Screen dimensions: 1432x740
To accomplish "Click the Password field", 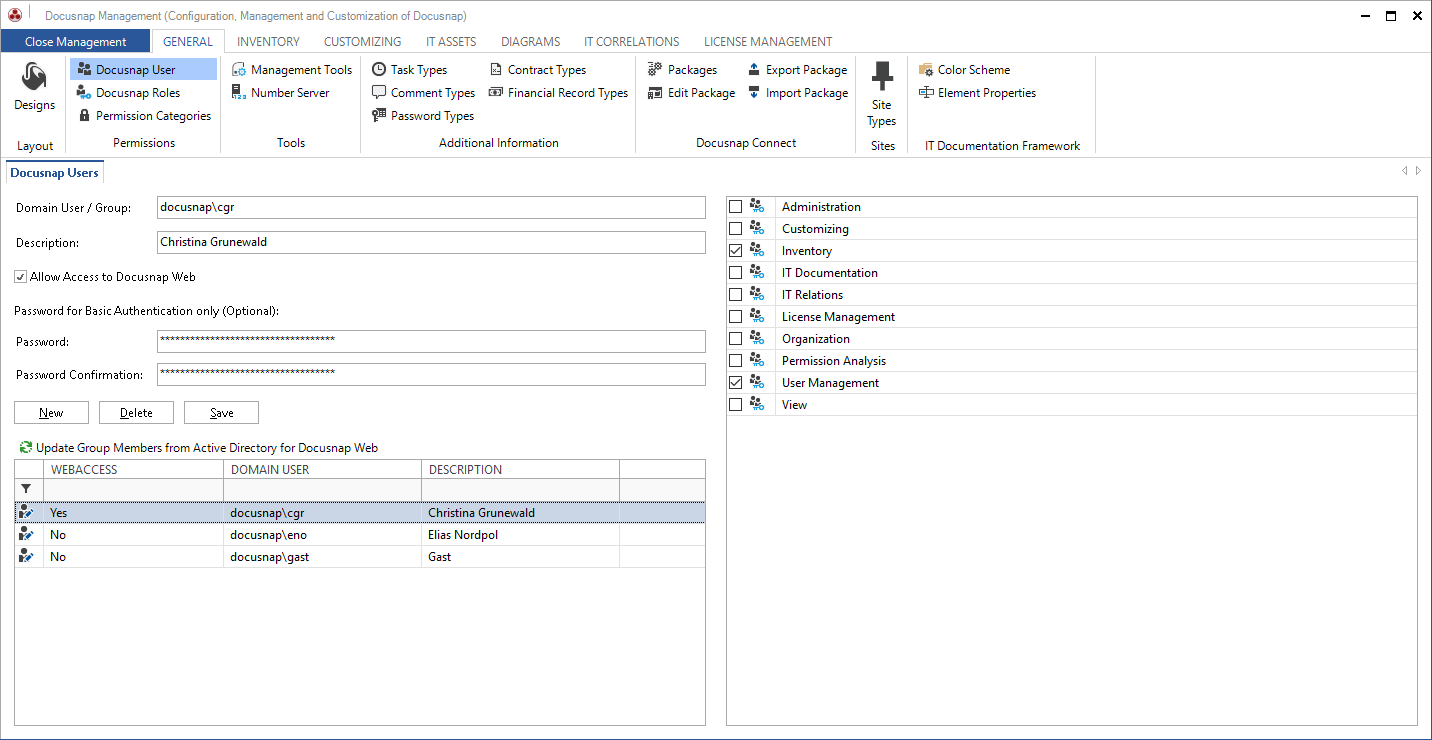I will click(x=431, y=342).
